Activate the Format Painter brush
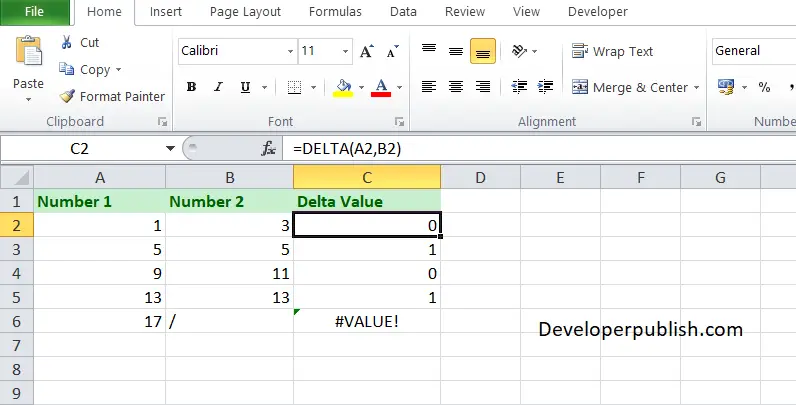Screen dimensions: 796x405 (67, 96)
